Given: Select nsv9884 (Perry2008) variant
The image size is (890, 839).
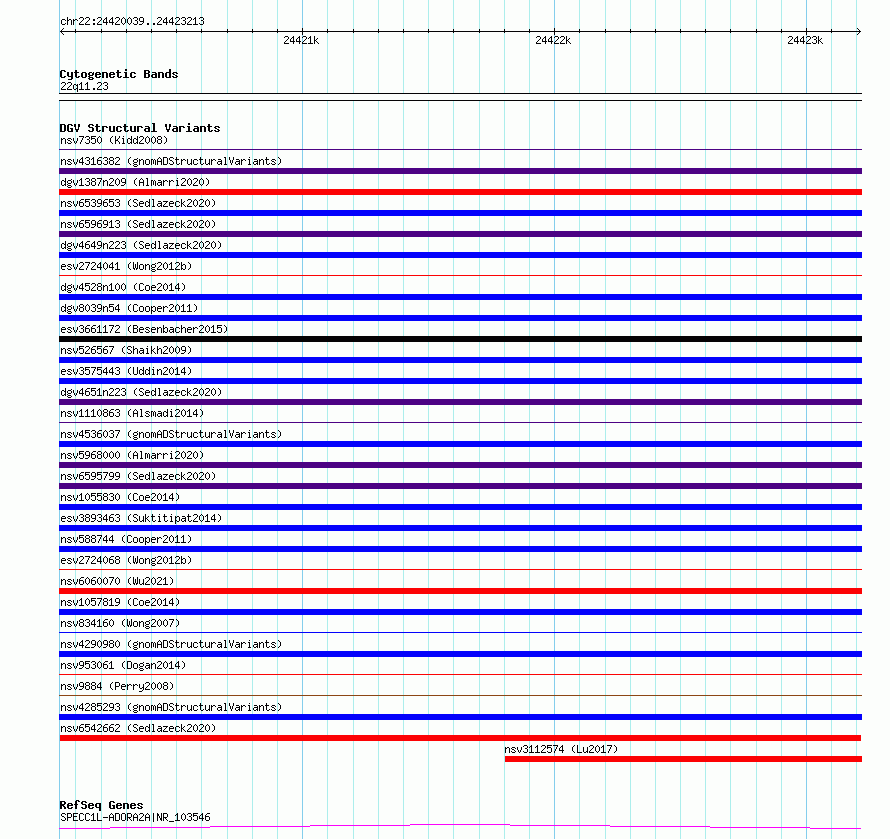Looking at the screenshot, I should point(117,686).
